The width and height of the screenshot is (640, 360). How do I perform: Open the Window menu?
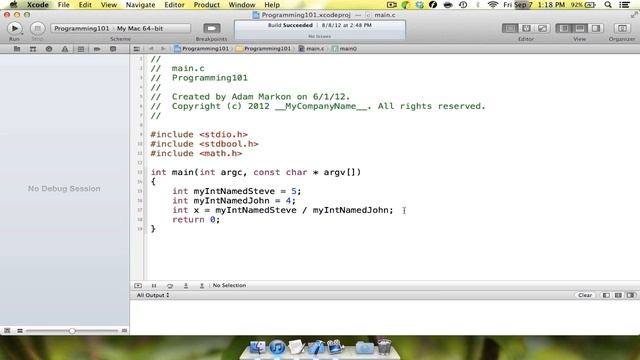242,5
